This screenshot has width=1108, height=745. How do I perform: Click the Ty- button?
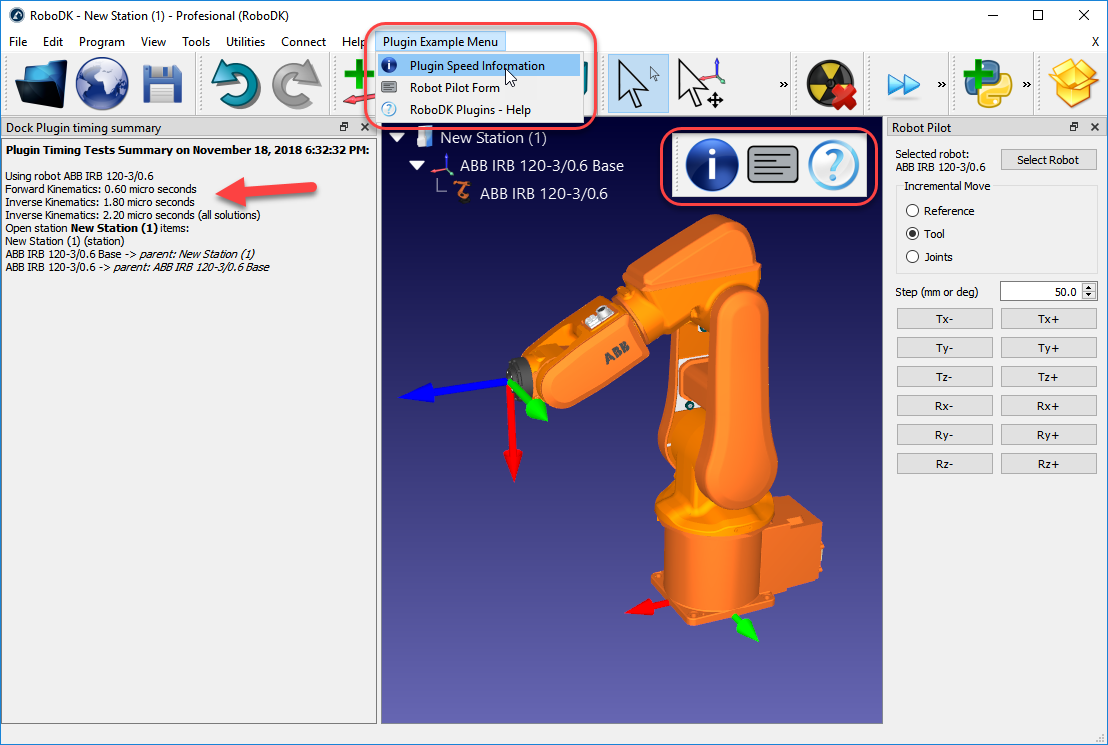[944, 348]
